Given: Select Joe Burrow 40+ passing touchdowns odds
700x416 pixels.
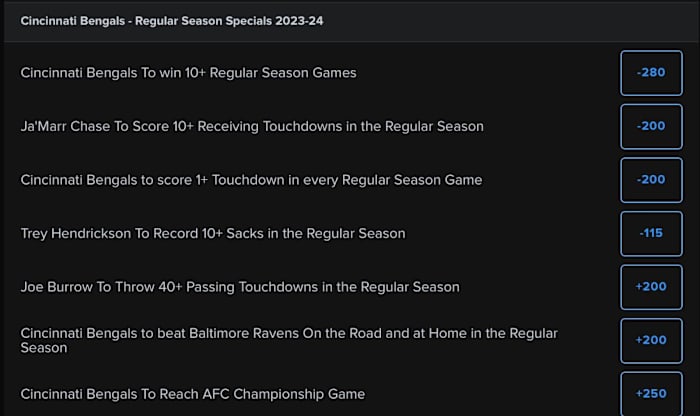Looking at the screenshot, I should click(x=651, y=287).
